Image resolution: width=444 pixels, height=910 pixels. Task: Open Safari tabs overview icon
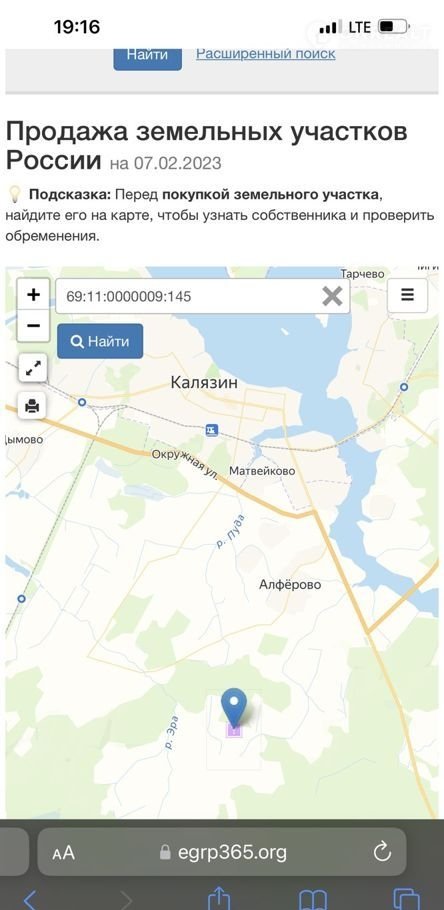tap(406, 899)
